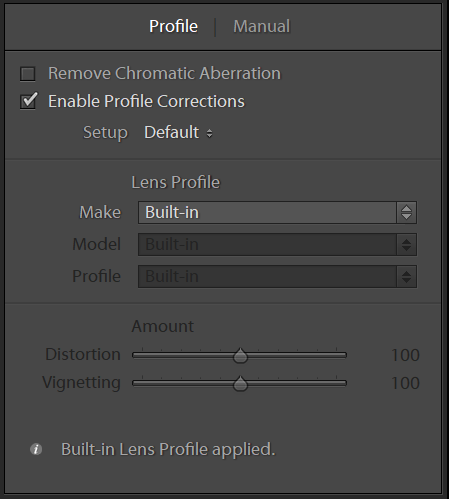Click the Distortion amount value 100

[x=405, y=355]
